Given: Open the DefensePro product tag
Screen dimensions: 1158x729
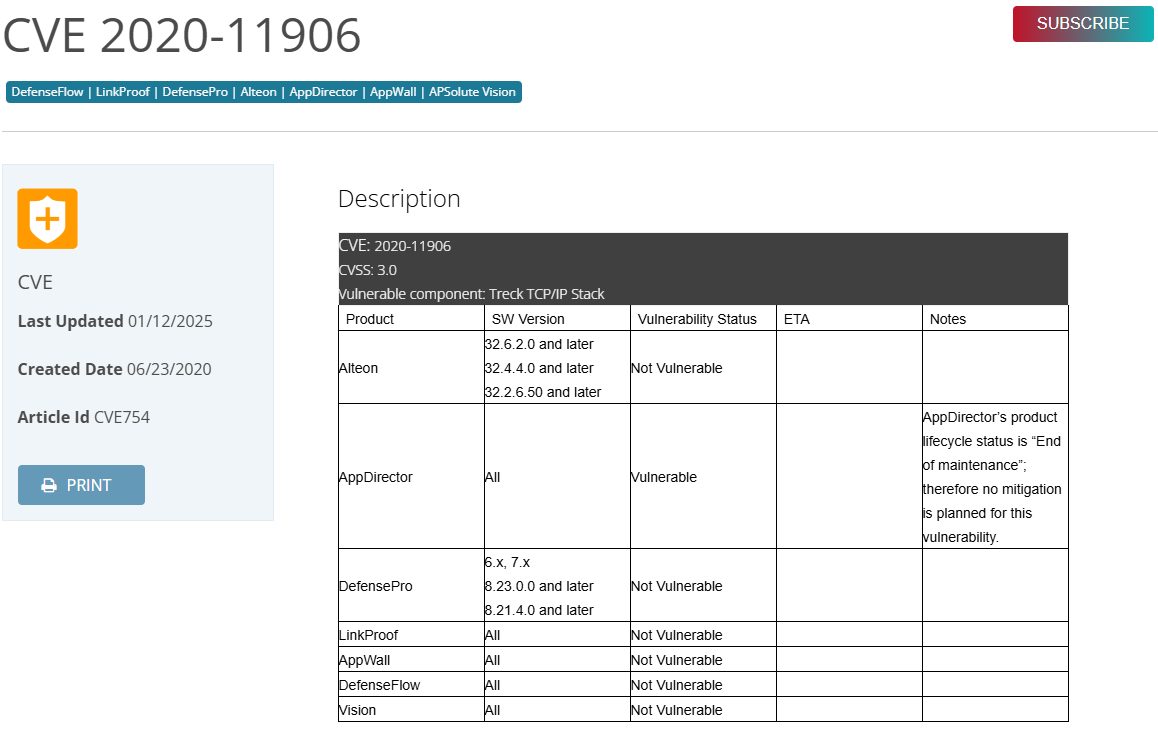Looking at the screenshot, I should click(195, 92).
